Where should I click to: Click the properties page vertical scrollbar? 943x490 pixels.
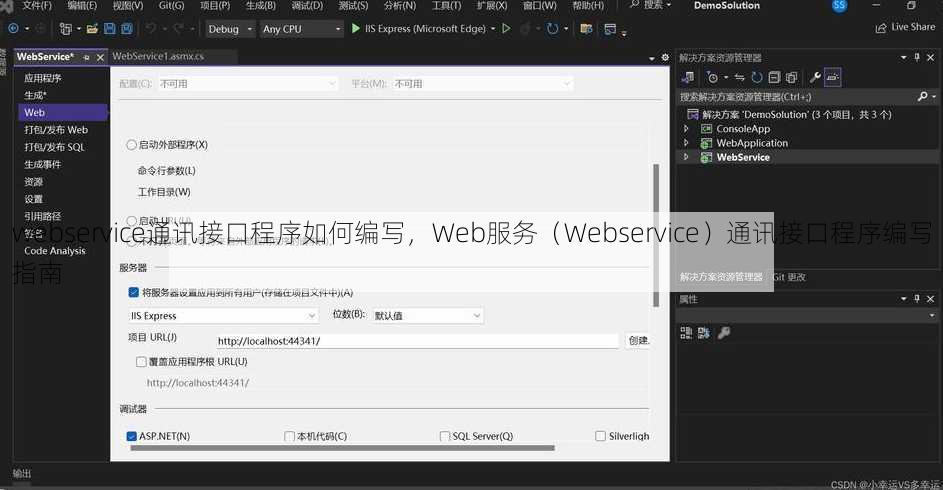(x=656, y=234)
